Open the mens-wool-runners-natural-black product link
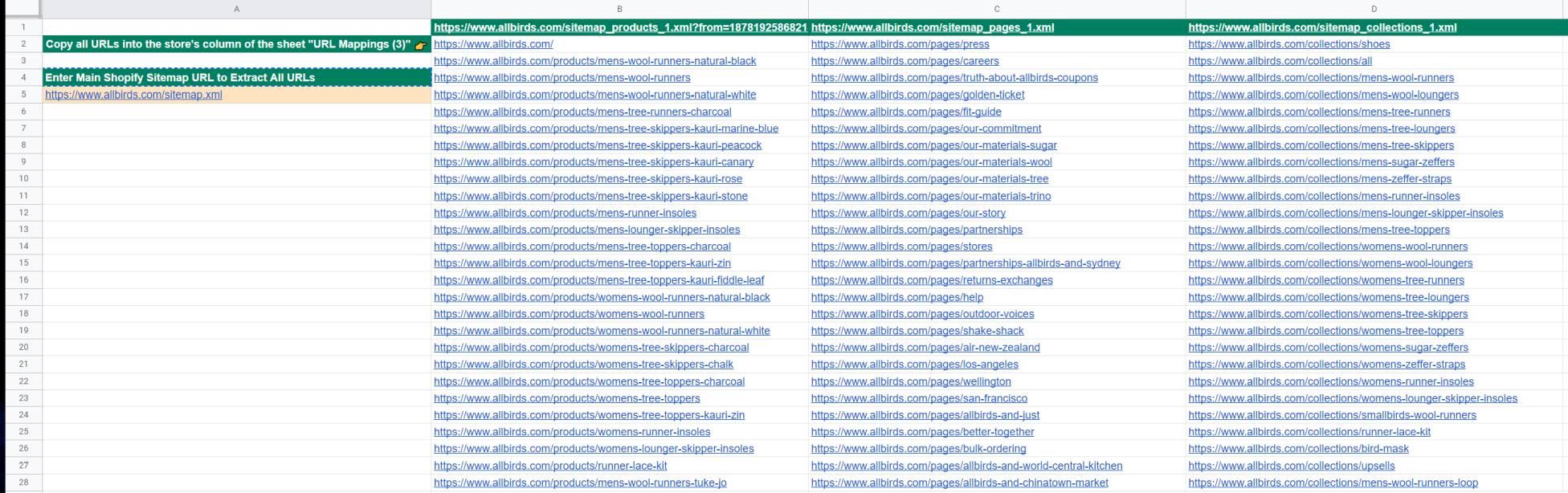This screenshot has width=1568, height=493. coord(594,61)
